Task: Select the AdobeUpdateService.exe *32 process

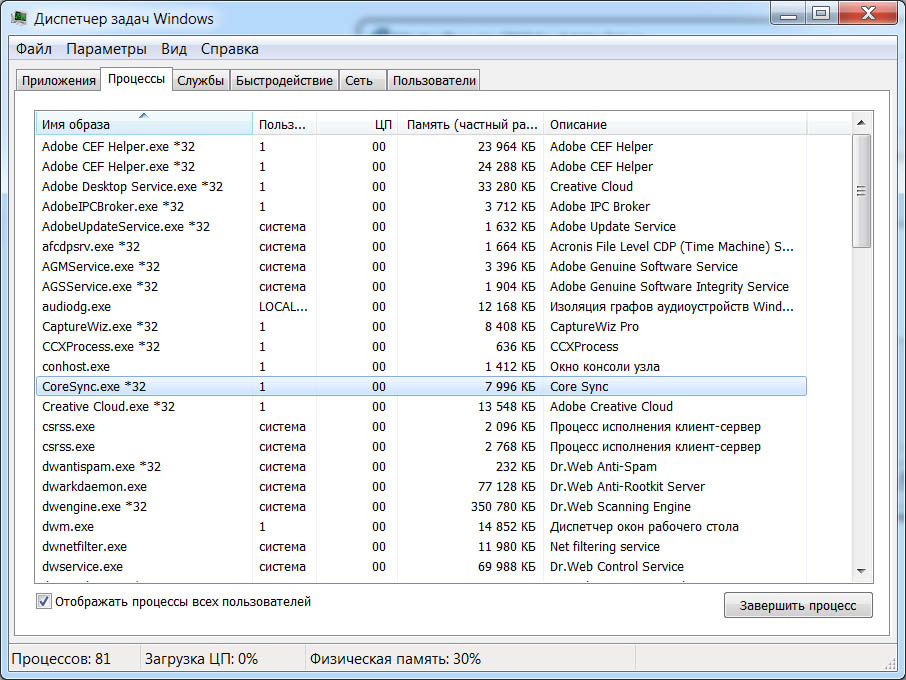Action: click(x=421, y=226)
